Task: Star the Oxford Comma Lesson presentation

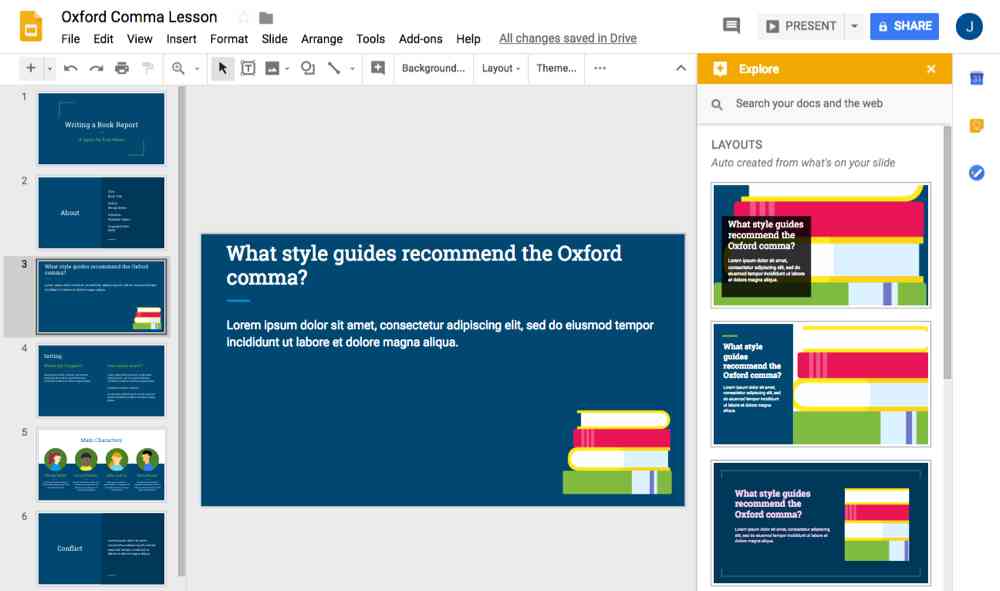Action: tap(241, 16)
